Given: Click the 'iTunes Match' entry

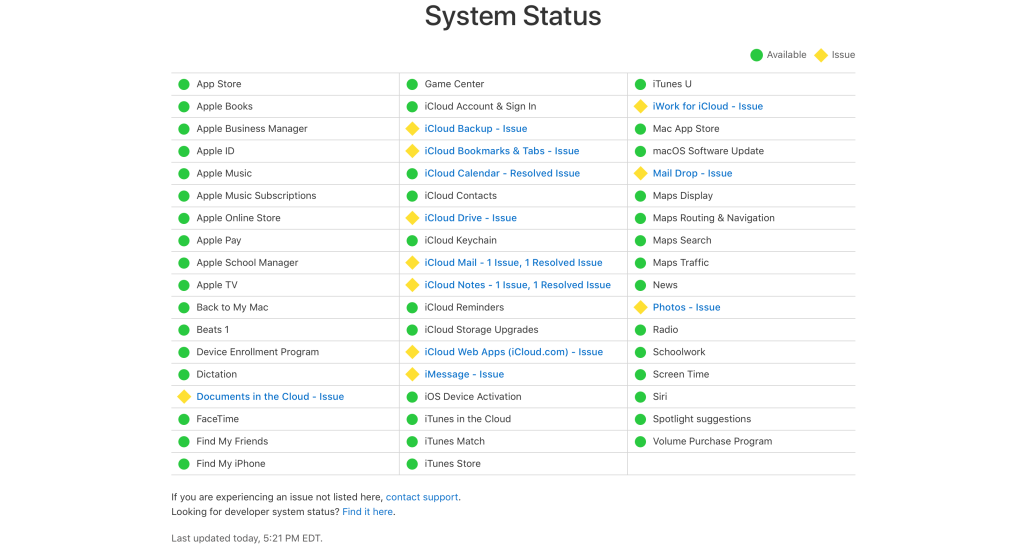Looking at the screenshot, I should click(455, 442).
